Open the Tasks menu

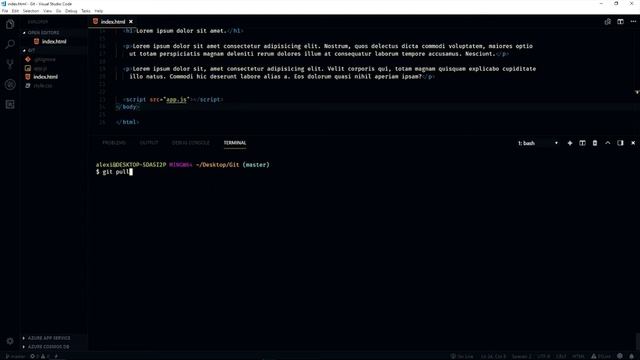[x=86, y=11]
